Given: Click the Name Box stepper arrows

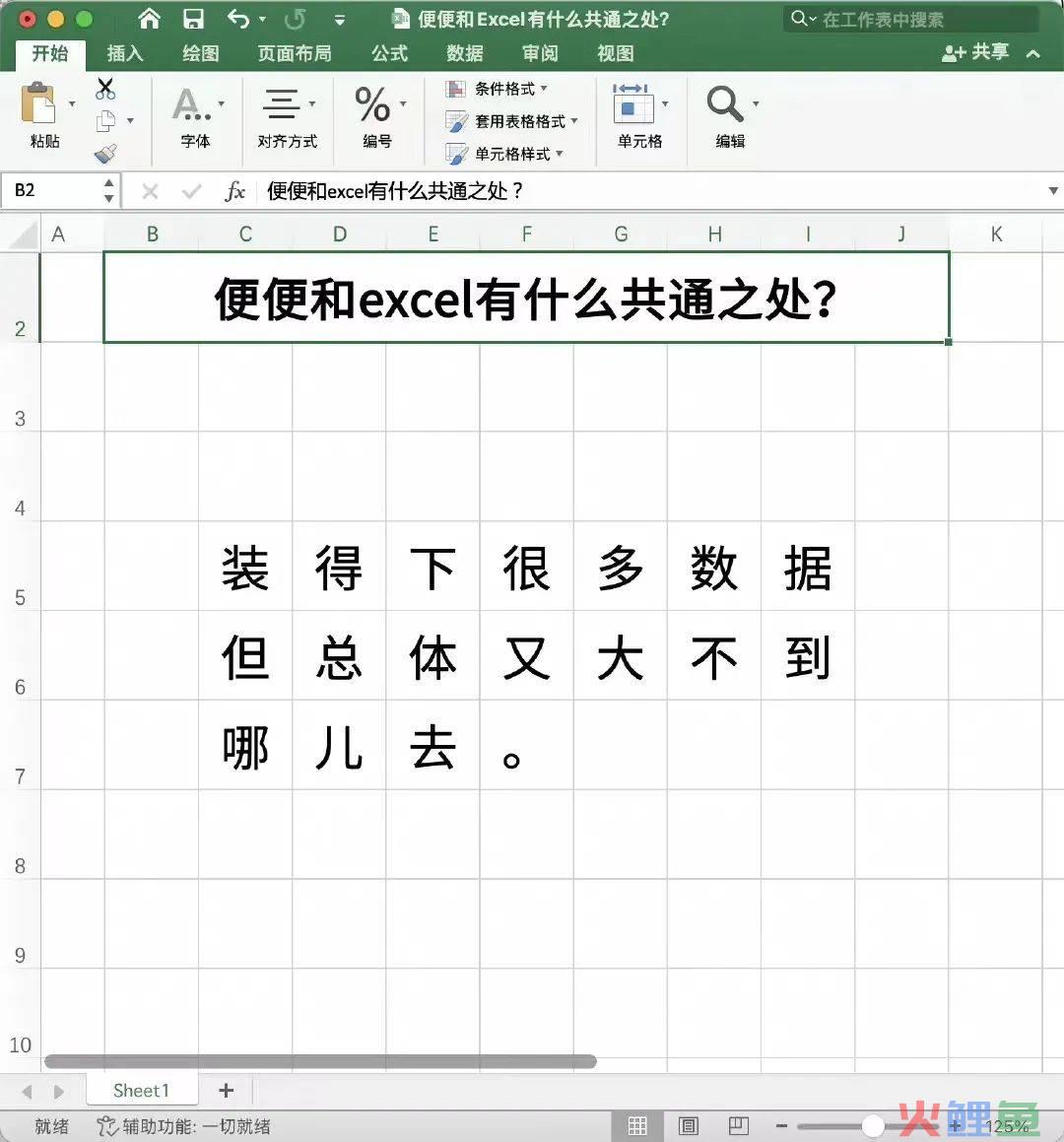Looking at the screenshot, I should point(108,191).
